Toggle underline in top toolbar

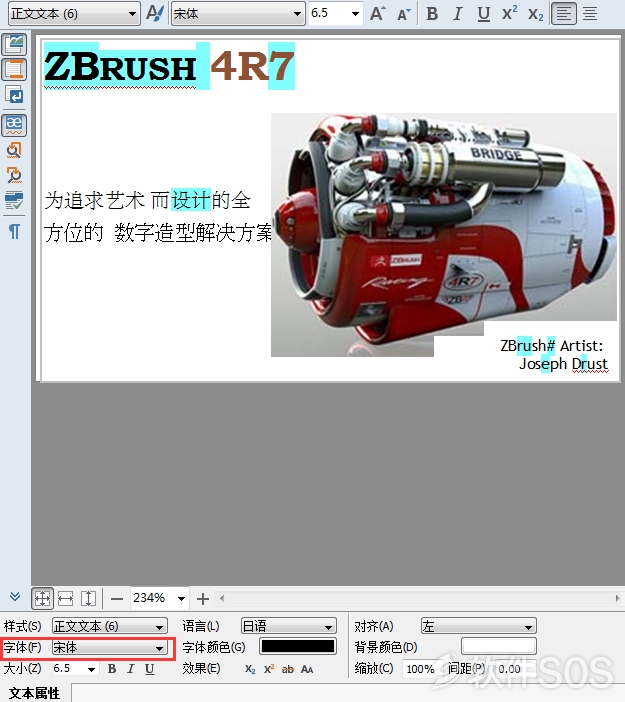[x=484, y=14]
